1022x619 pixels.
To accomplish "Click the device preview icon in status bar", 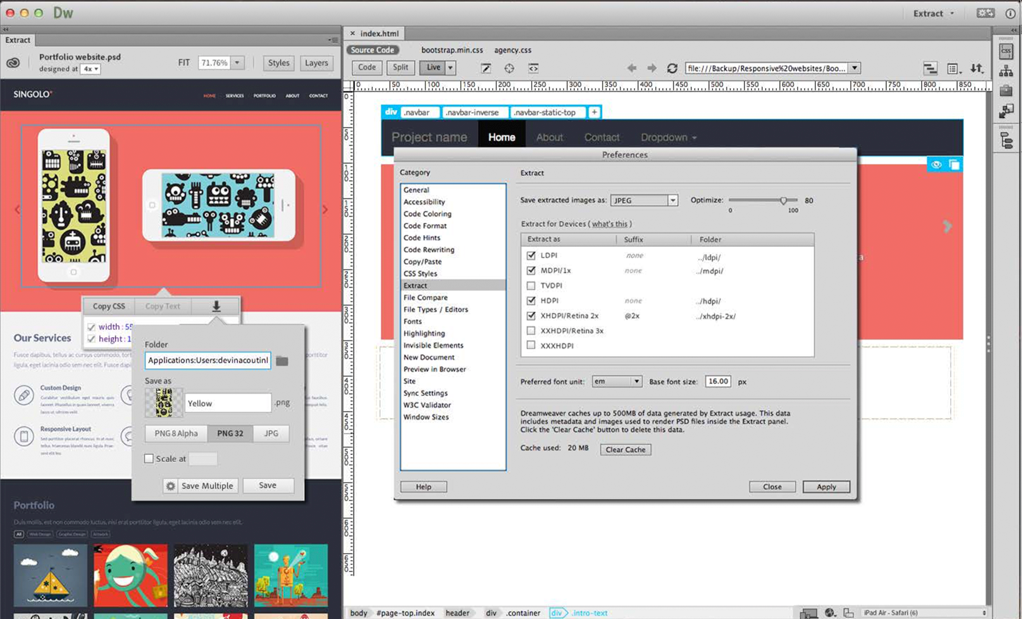I will tap(809, 612).
